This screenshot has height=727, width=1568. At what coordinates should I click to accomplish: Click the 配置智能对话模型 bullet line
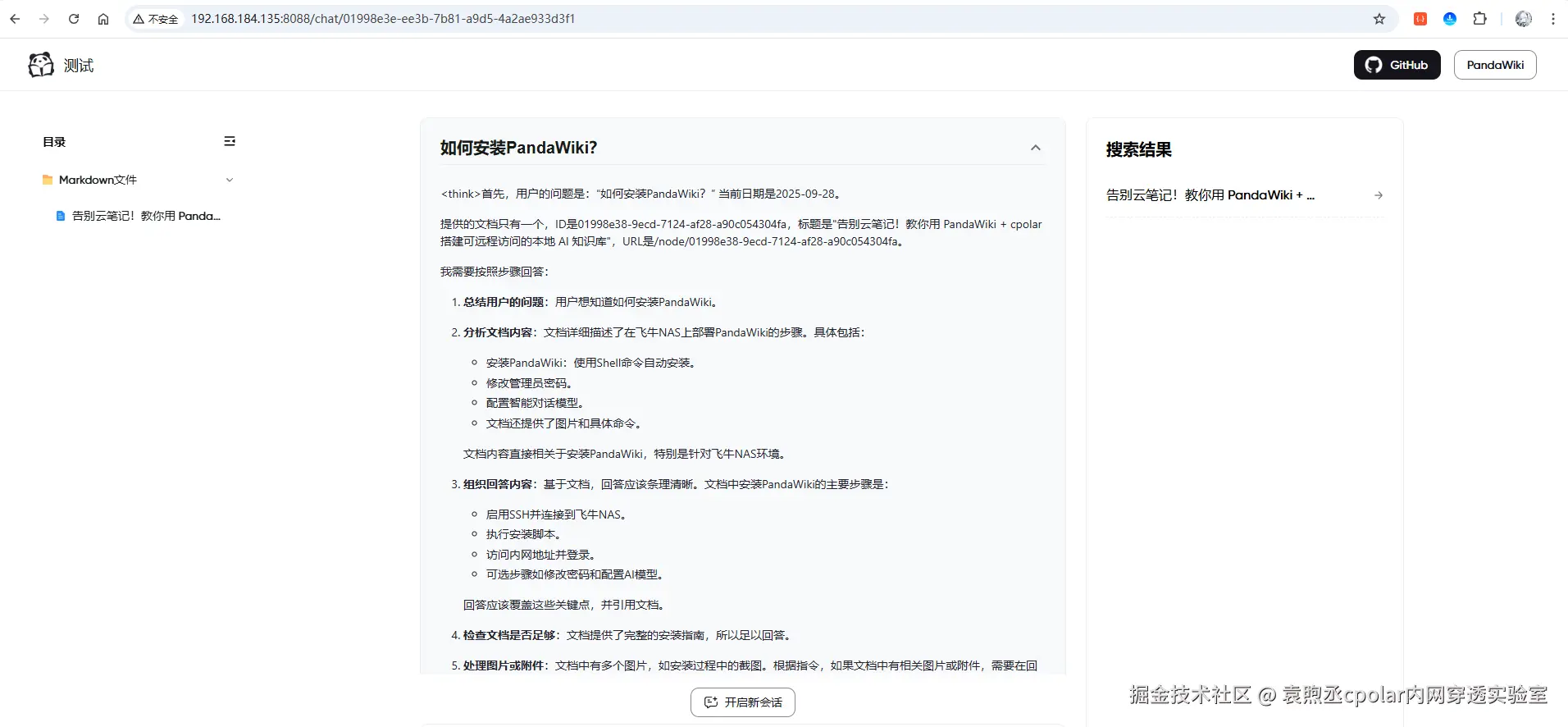pos(535,403)
